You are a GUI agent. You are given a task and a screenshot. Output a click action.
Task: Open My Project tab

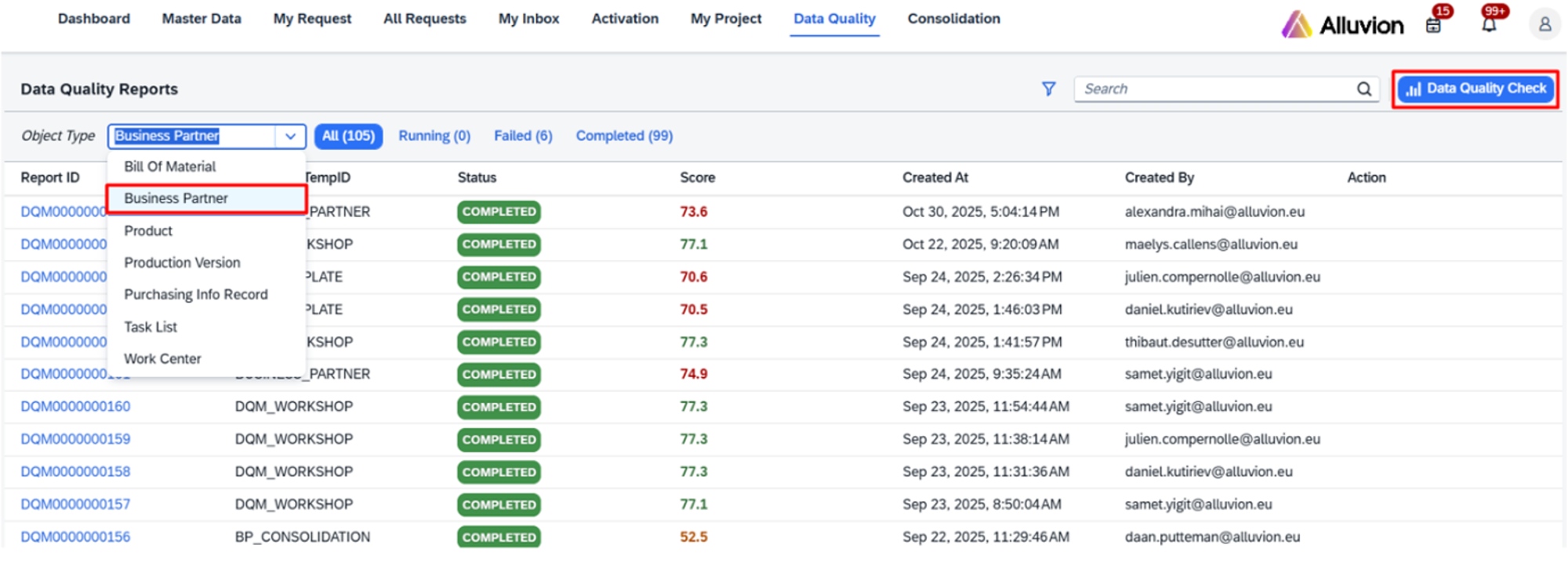726,19
